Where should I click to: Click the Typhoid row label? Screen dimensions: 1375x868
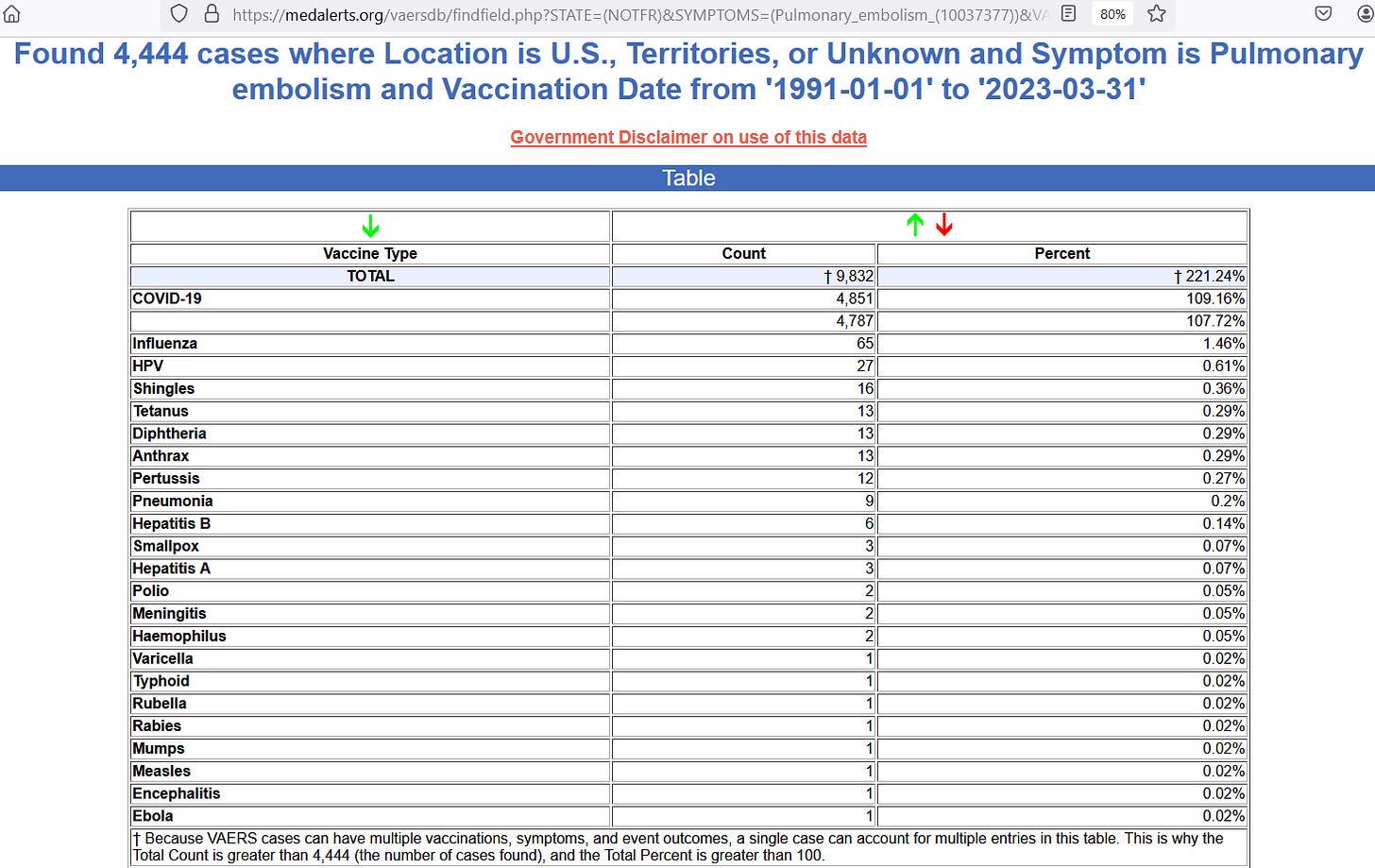[x=161, y=681]
